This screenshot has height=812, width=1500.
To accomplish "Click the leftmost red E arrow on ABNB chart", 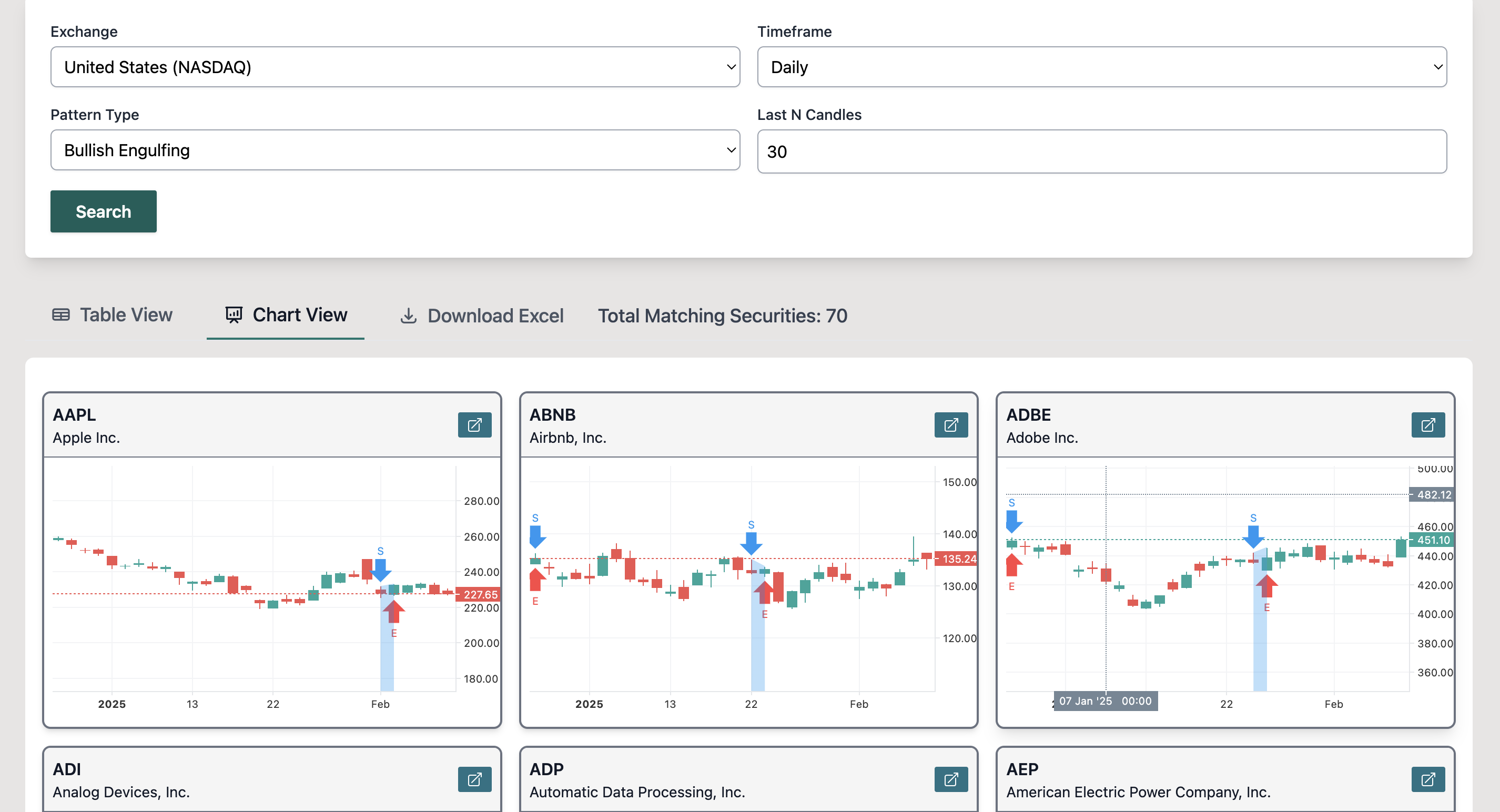I will 536,580.
